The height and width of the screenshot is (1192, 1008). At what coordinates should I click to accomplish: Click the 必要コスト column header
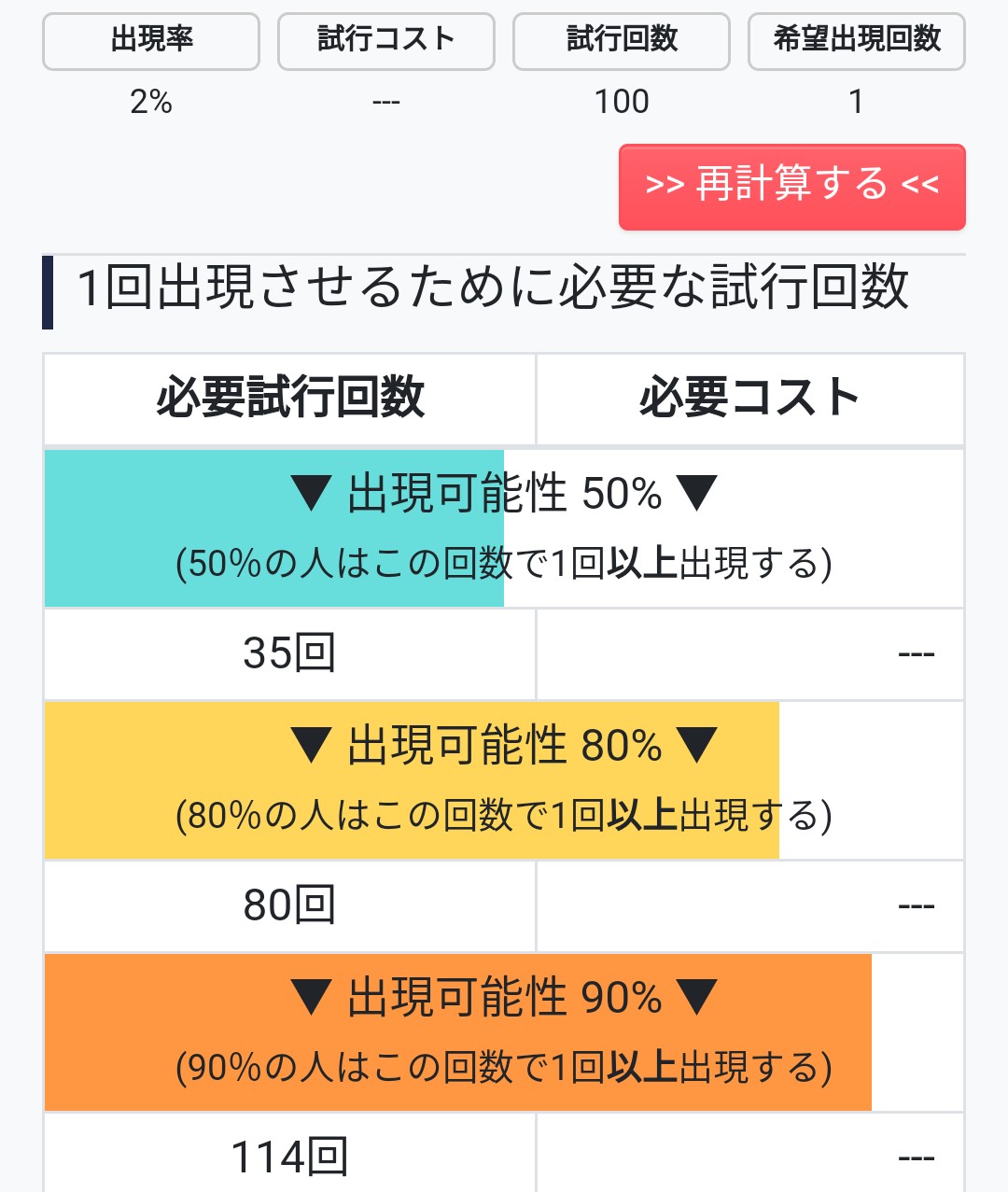click(749, 399)
